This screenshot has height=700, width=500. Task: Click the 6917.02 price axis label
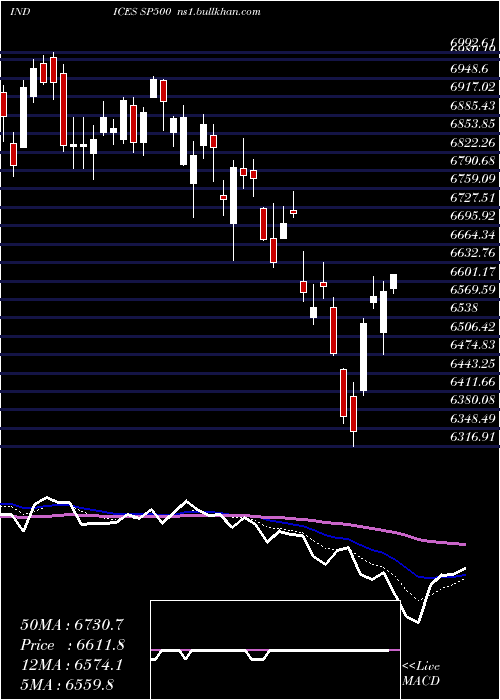pos(473,88)
